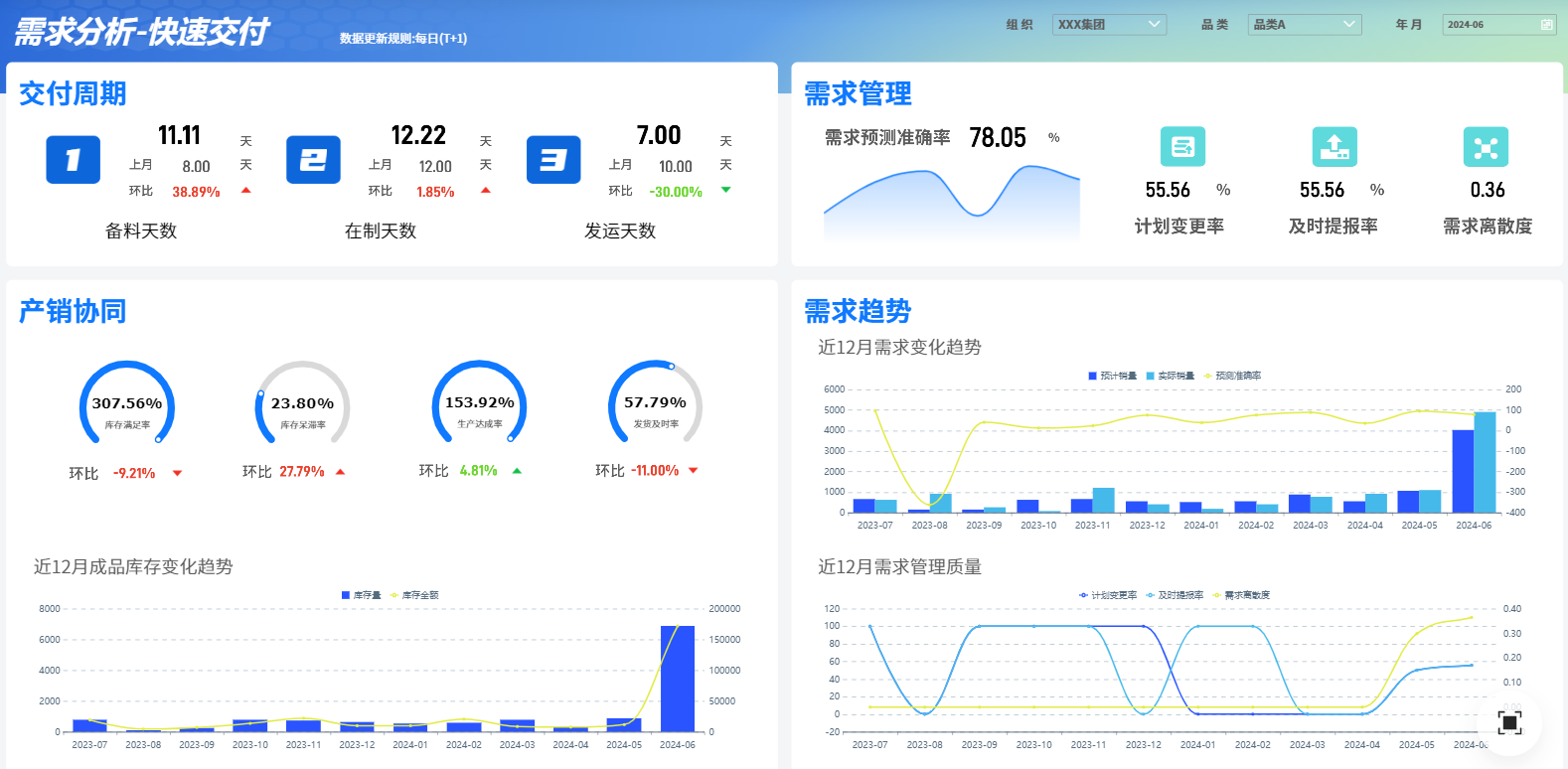Screen dimensions: 1568x769
Task: Click last month's 发运 value 10.00
Action: tap(676, 167)
